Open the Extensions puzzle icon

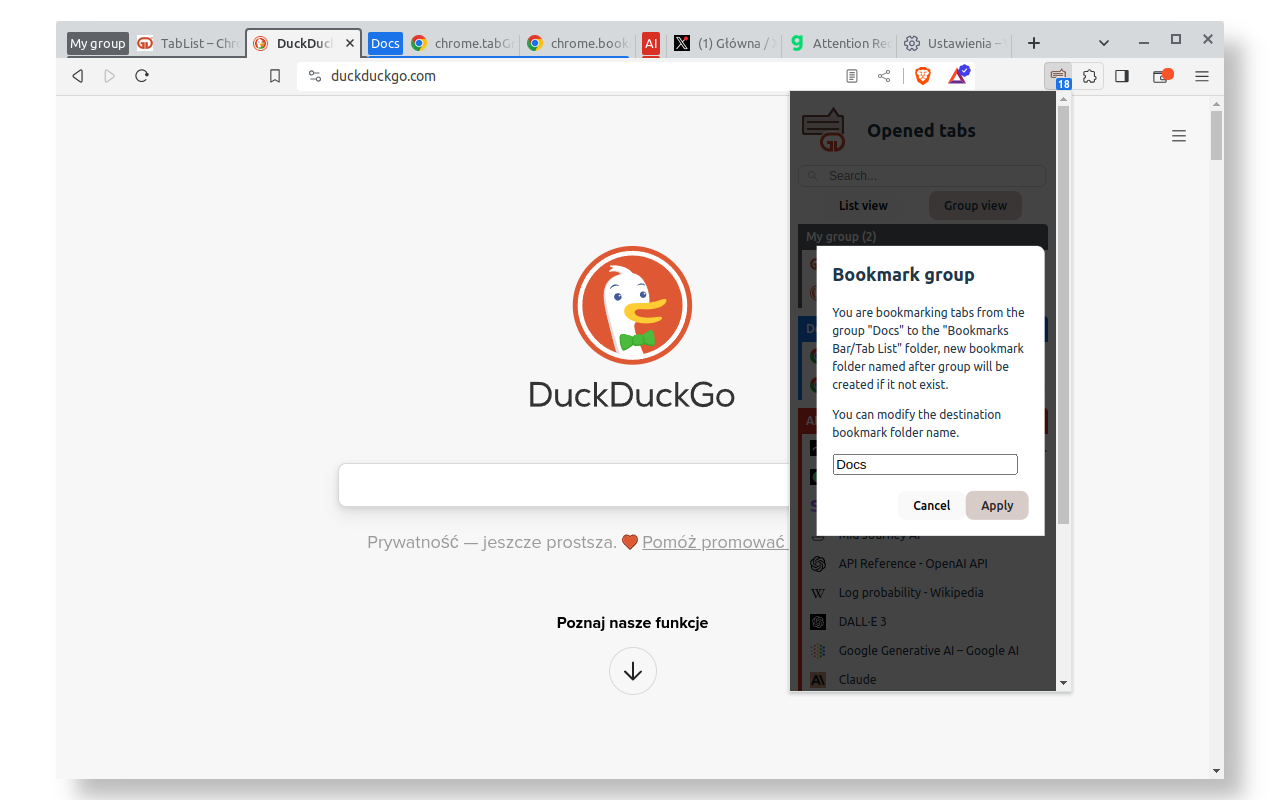click(1089, 76)
